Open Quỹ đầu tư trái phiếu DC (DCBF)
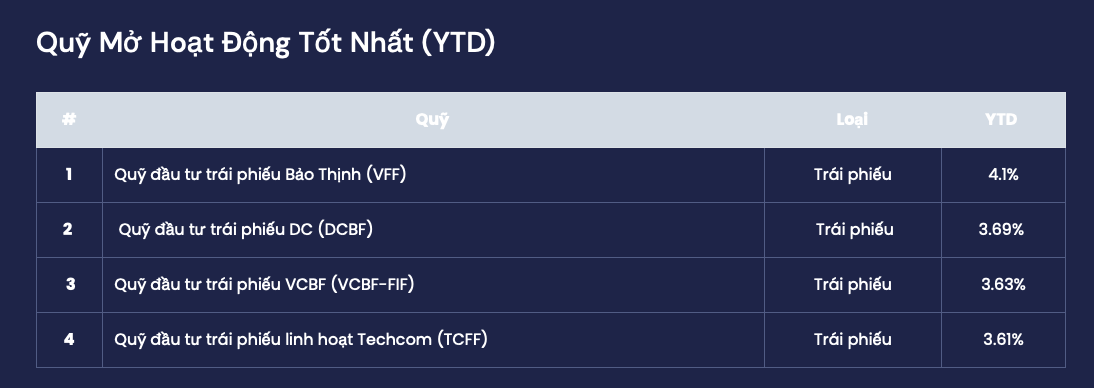1094x388 pixels. point(246,230)
